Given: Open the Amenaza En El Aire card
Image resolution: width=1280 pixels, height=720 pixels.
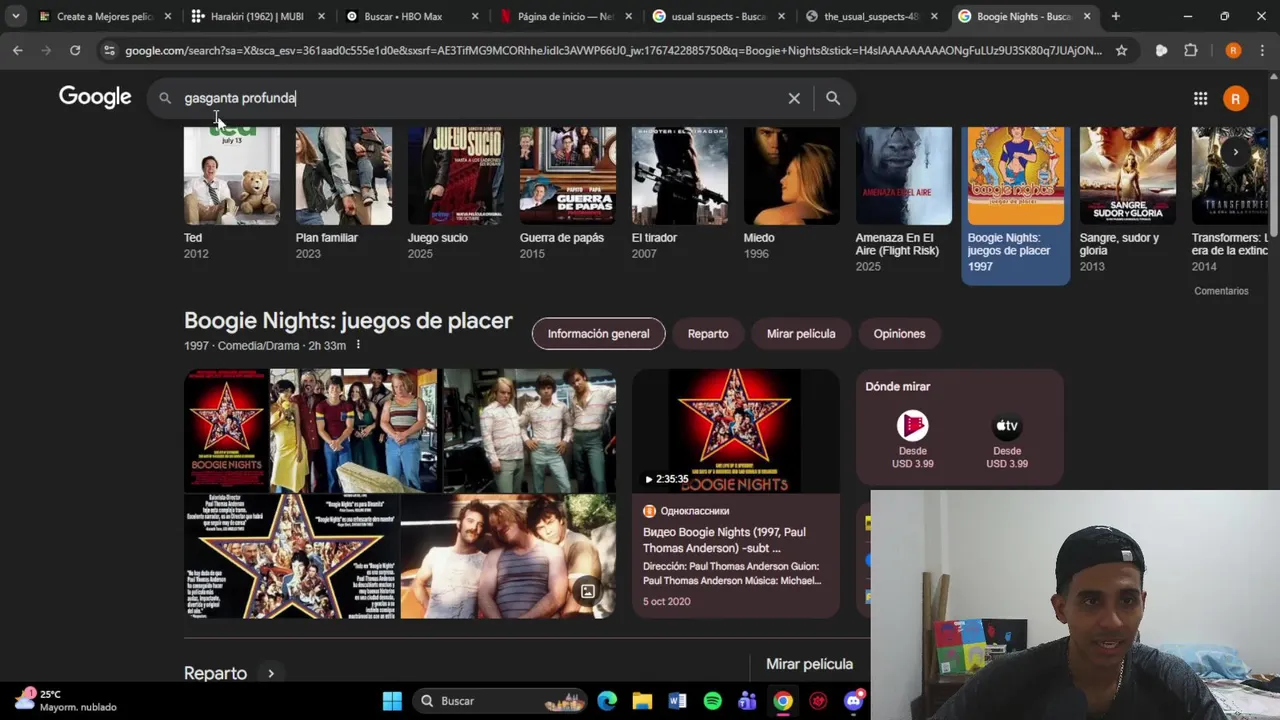Looking at the screenshot, I should (903, 200).
